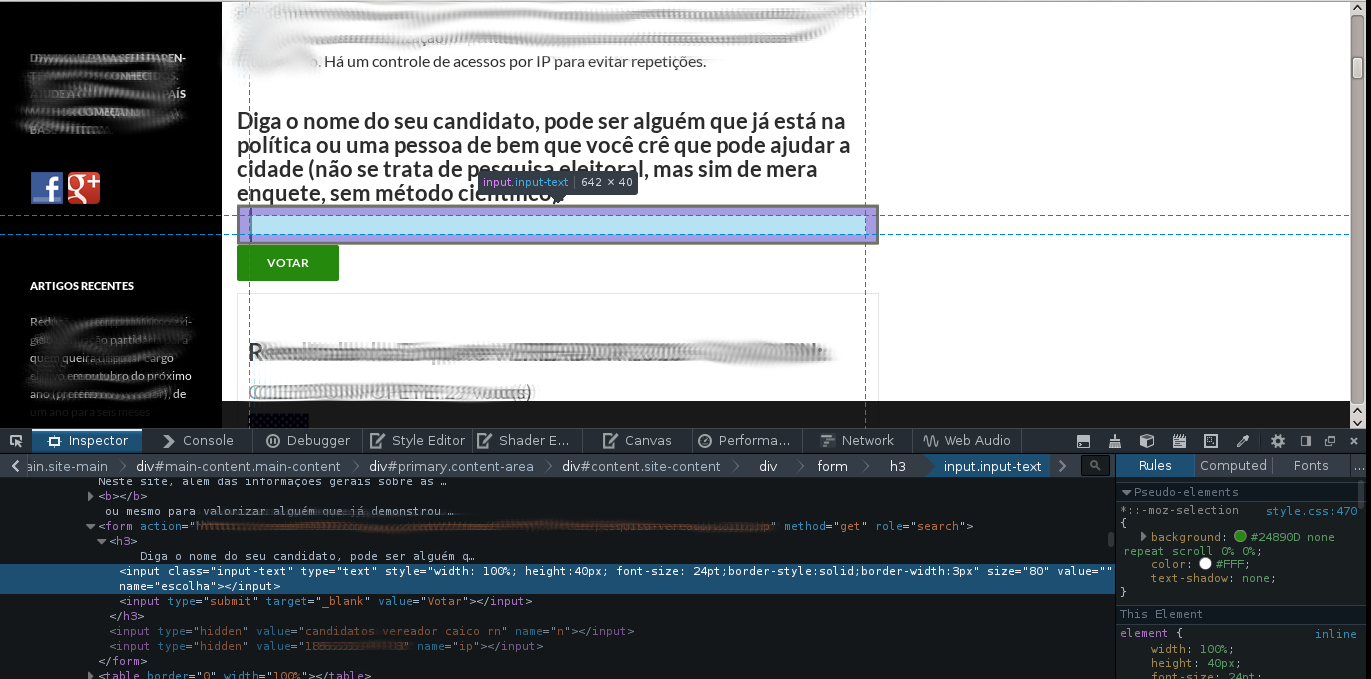
Task: Click the Facebook icon in sidebar
Action: point(47,188)
